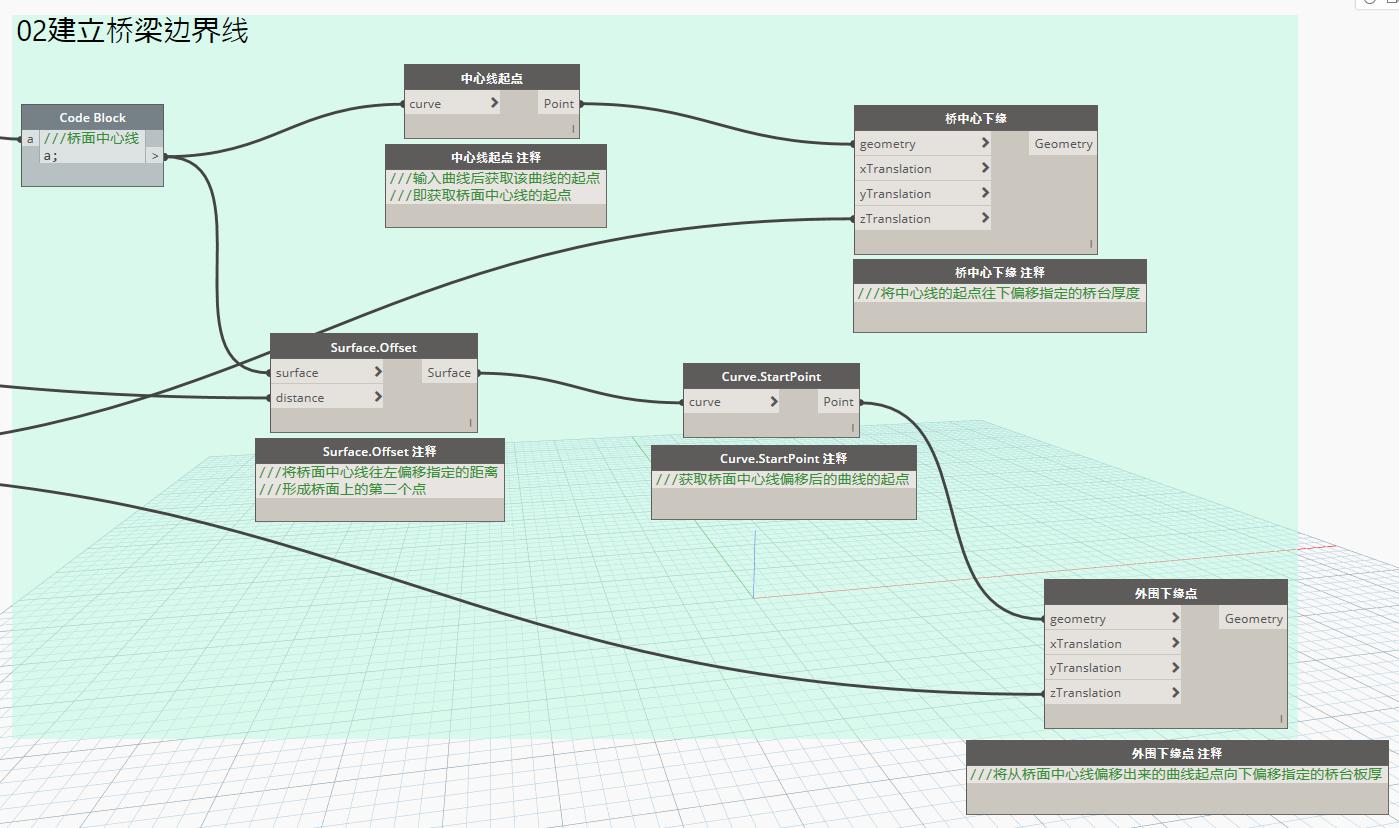Image resolution: width=1399 pixels, height=828 pixels.
Task: Select the Surface.Offset node title bar
Action: coord(374,347)
